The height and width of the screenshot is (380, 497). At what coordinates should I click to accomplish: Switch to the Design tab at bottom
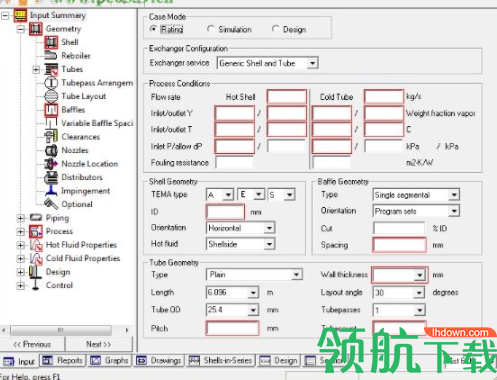pos(279,360)
